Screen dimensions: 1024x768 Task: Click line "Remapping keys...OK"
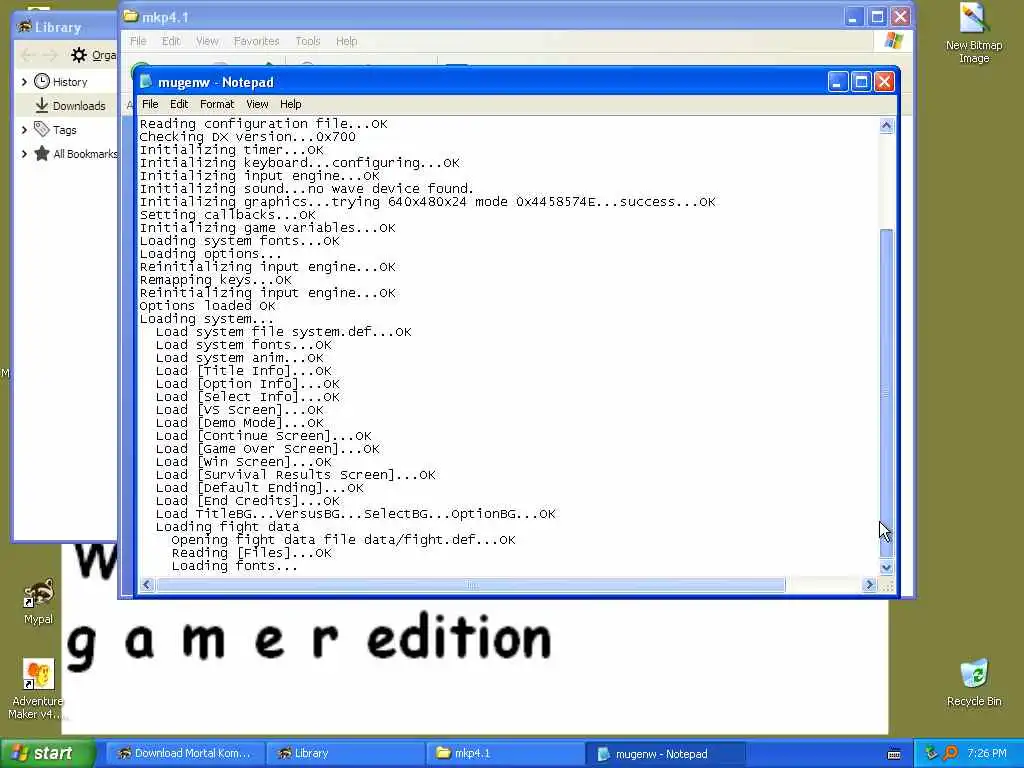216,280
